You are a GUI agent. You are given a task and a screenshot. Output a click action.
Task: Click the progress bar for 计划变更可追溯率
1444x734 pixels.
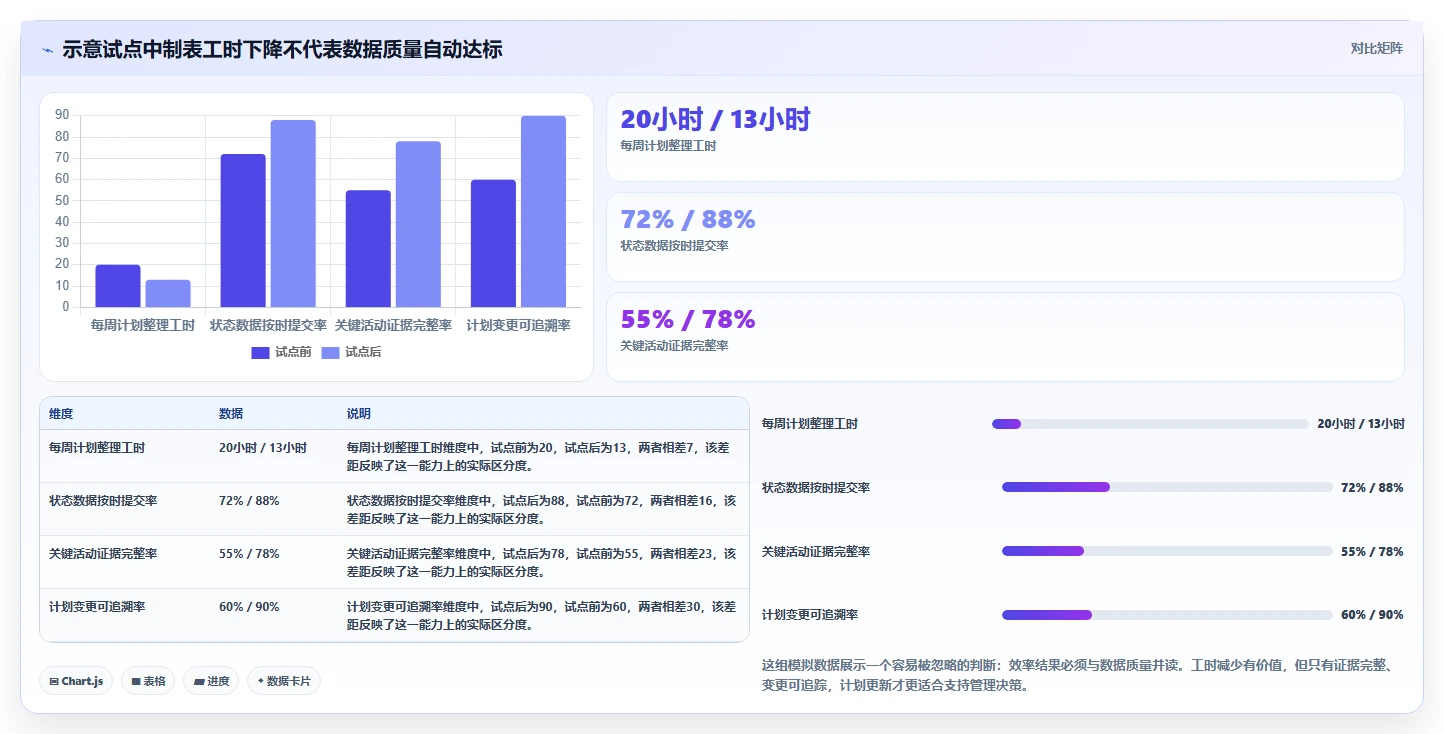coord(1167,615)
